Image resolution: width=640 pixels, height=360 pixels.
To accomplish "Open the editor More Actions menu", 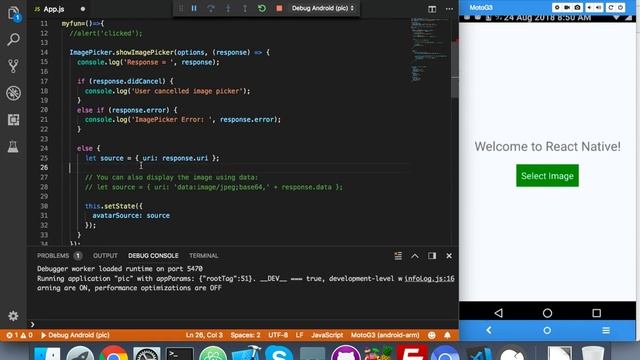I will coord(449,9).
